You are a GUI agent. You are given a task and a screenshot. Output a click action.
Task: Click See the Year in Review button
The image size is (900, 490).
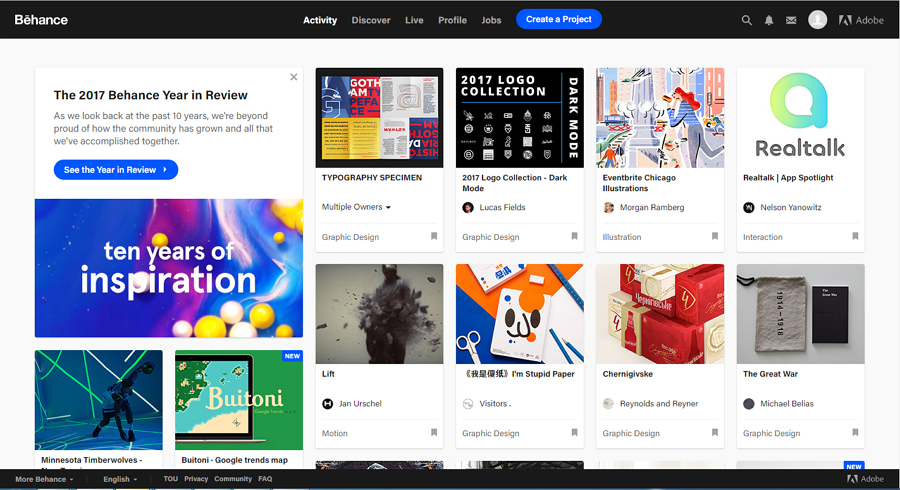115,170
